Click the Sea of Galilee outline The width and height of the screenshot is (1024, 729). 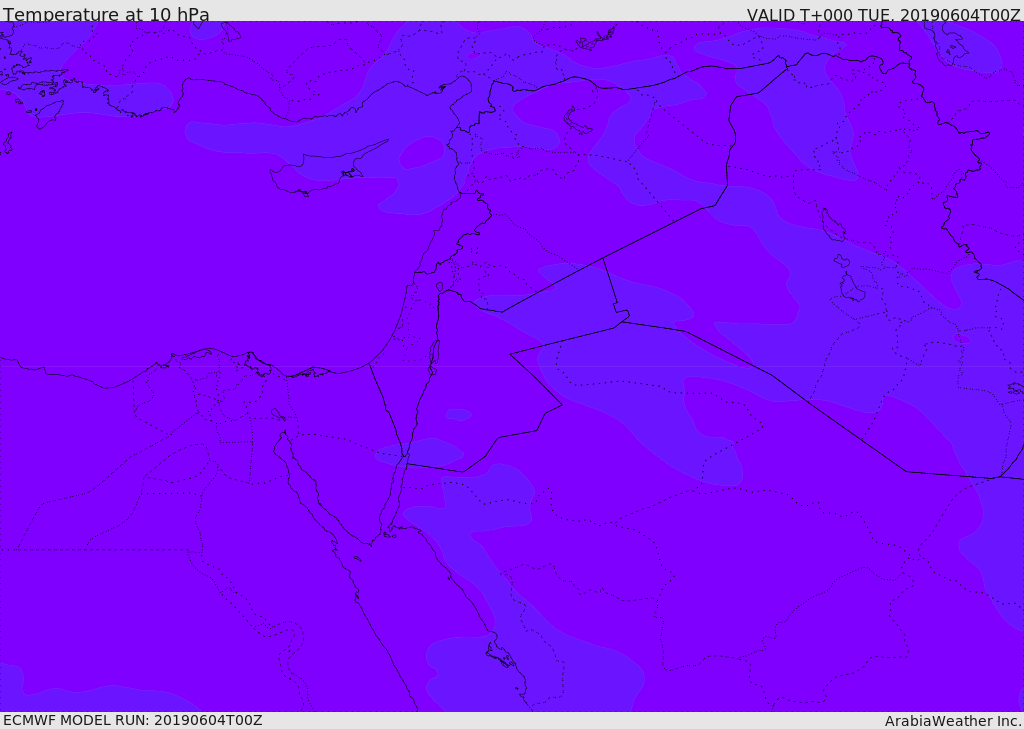(440, 287)
